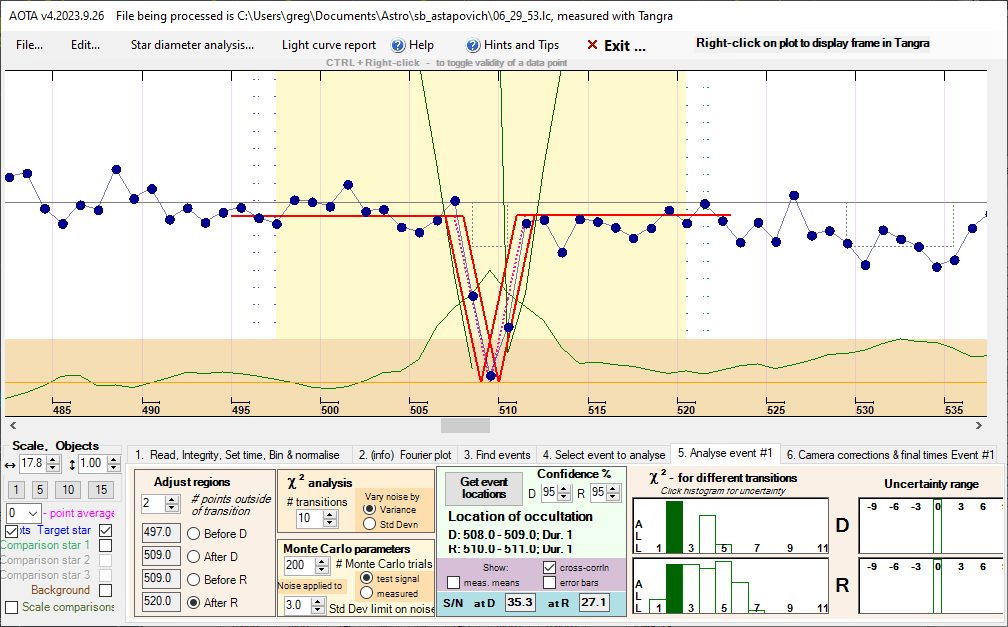Open Star diameter analysis menu
1008x627 pixels.
click(x=192, y=45)
